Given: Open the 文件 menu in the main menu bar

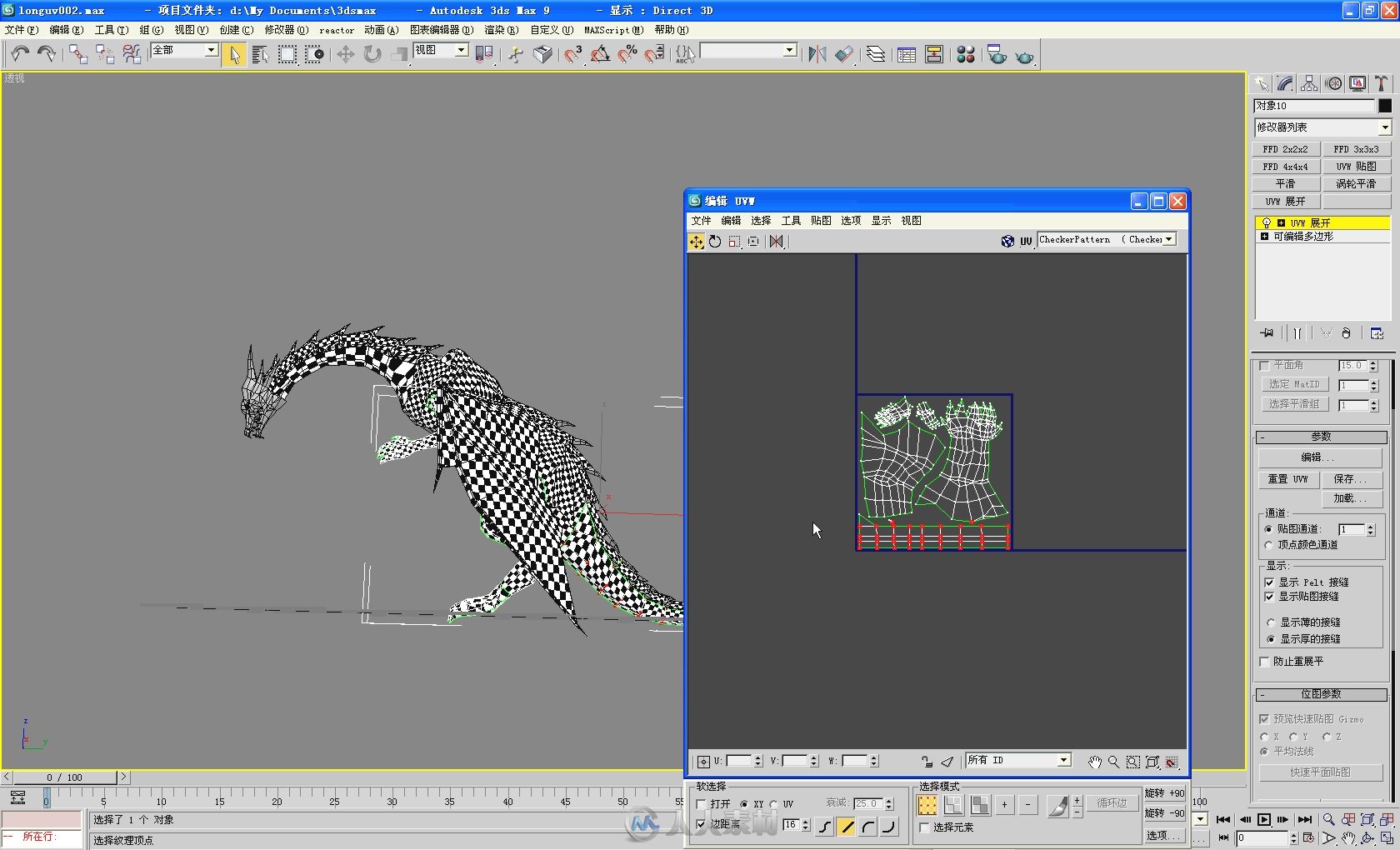Looking at the screenshot, I should point(21,30).
